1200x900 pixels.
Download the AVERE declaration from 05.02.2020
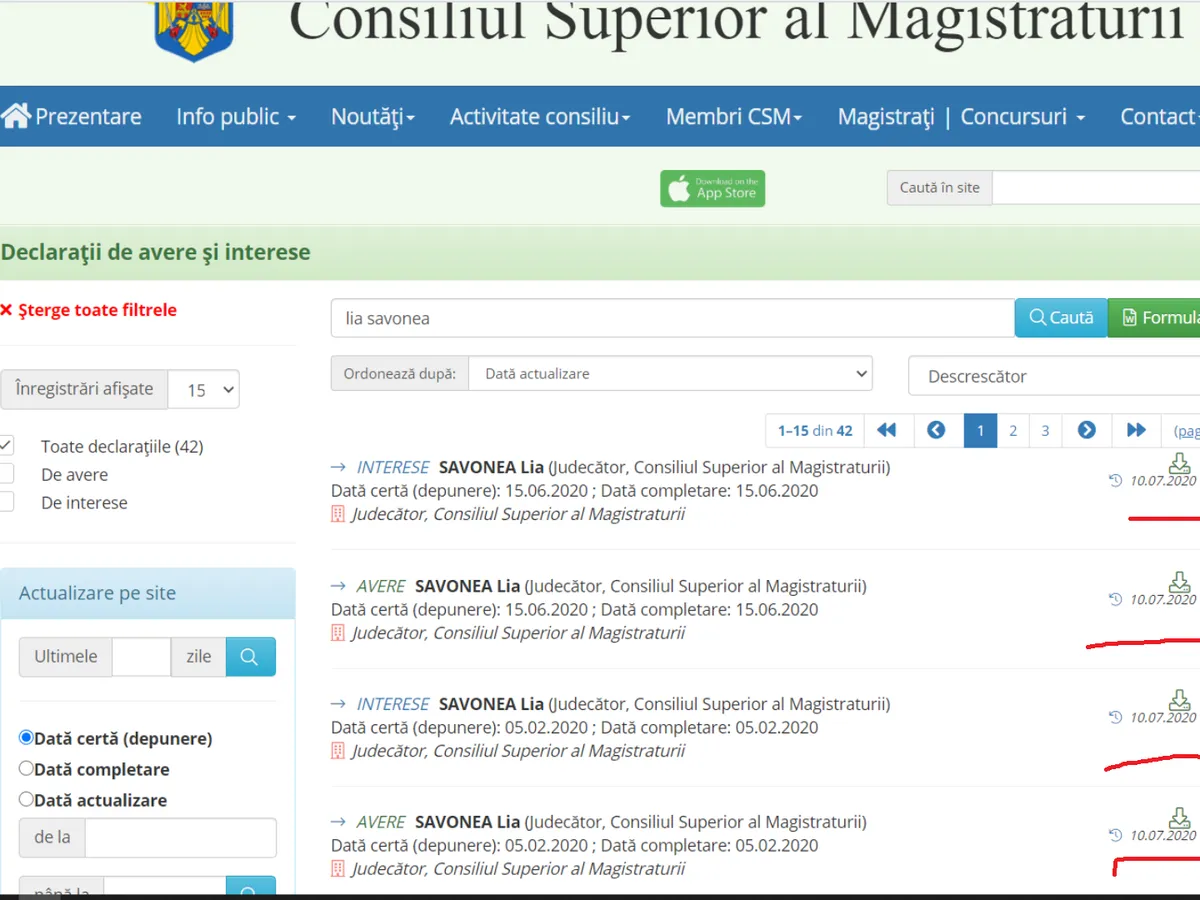coord(1180,817)
